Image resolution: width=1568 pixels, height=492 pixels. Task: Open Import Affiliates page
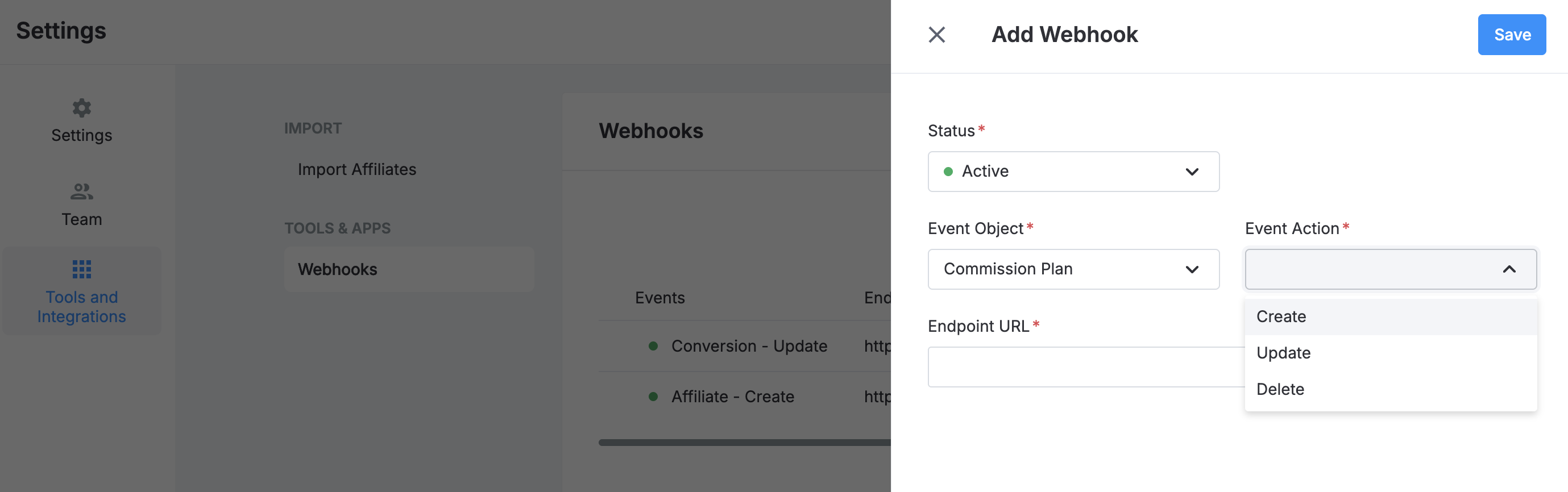point(356,170)
